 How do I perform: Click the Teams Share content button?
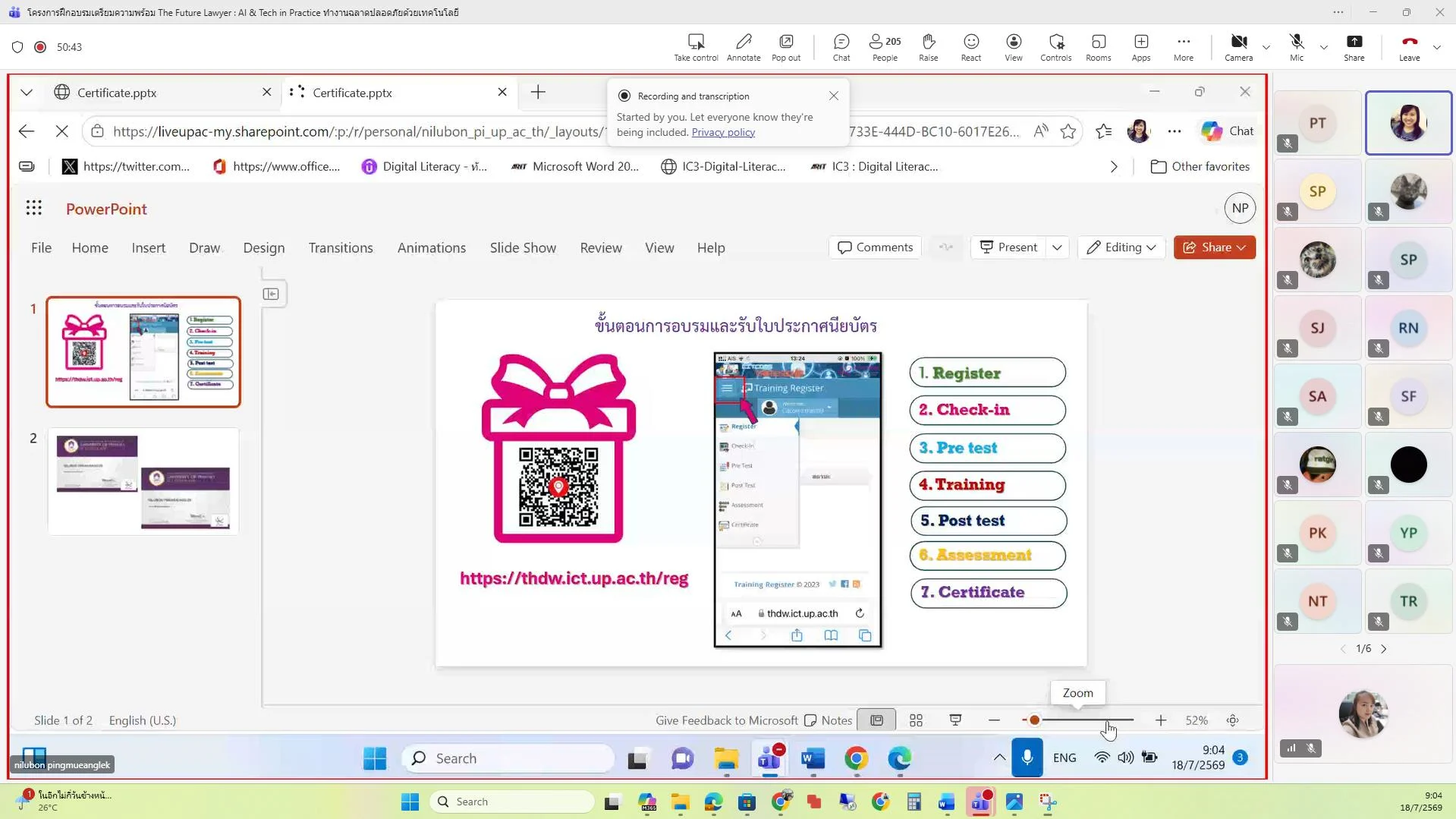click(1354, 47)
